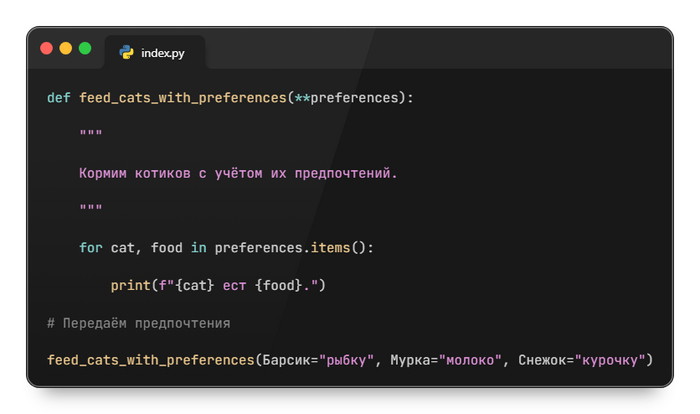Click the red close window dot
Viewport: 700px width, 414px height.
click(46, 48)
